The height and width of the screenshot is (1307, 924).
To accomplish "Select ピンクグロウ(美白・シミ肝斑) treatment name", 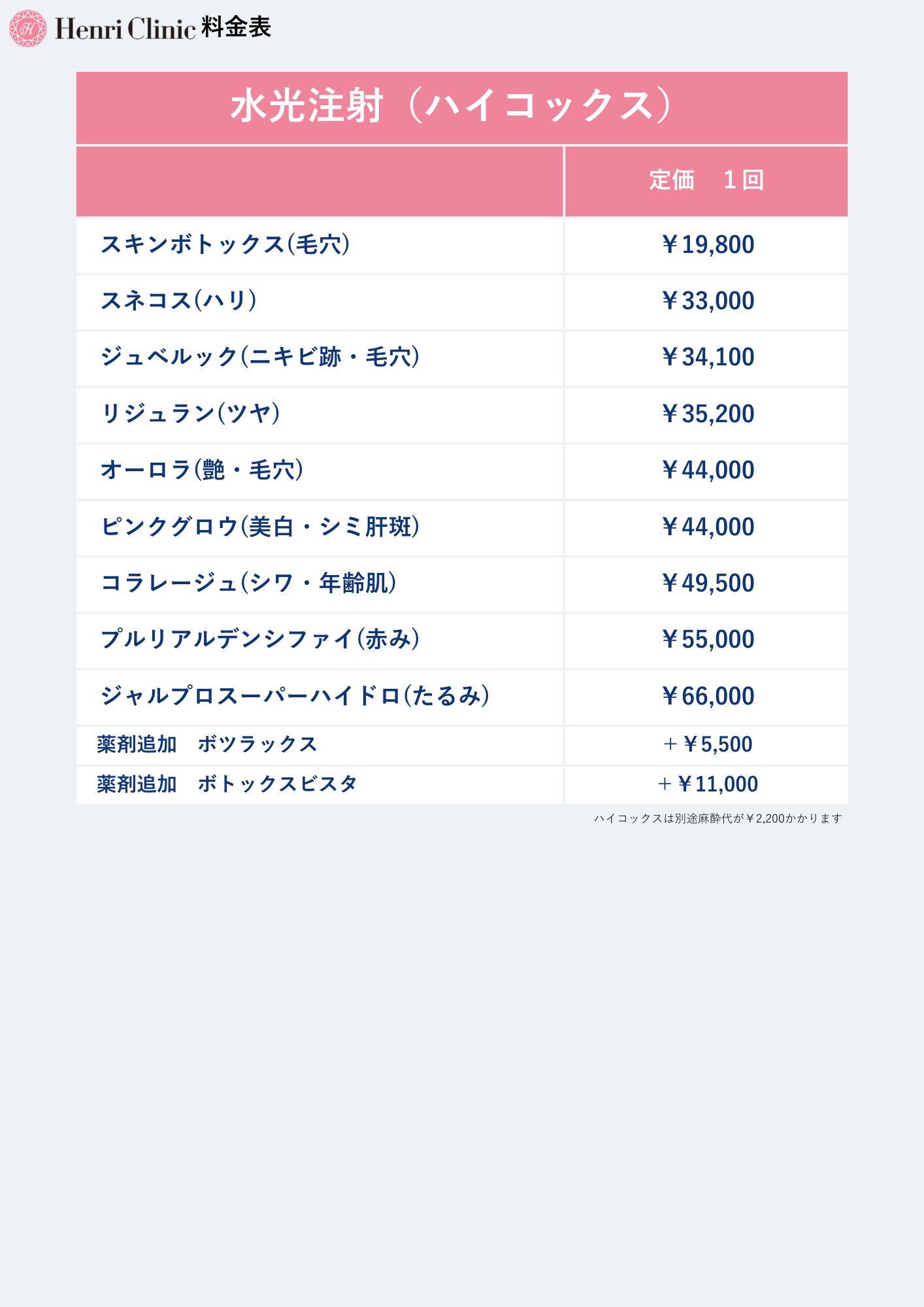I will pyautogui.click(x=260, y=527).
